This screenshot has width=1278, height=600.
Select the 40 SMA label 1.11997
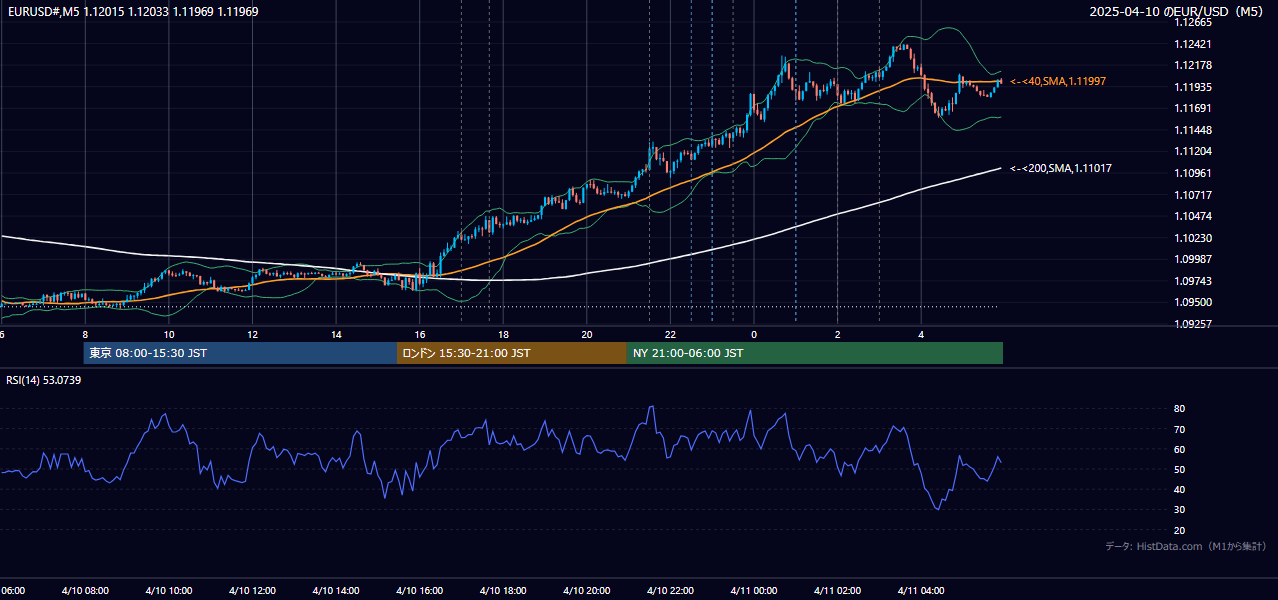point(1057,81)
